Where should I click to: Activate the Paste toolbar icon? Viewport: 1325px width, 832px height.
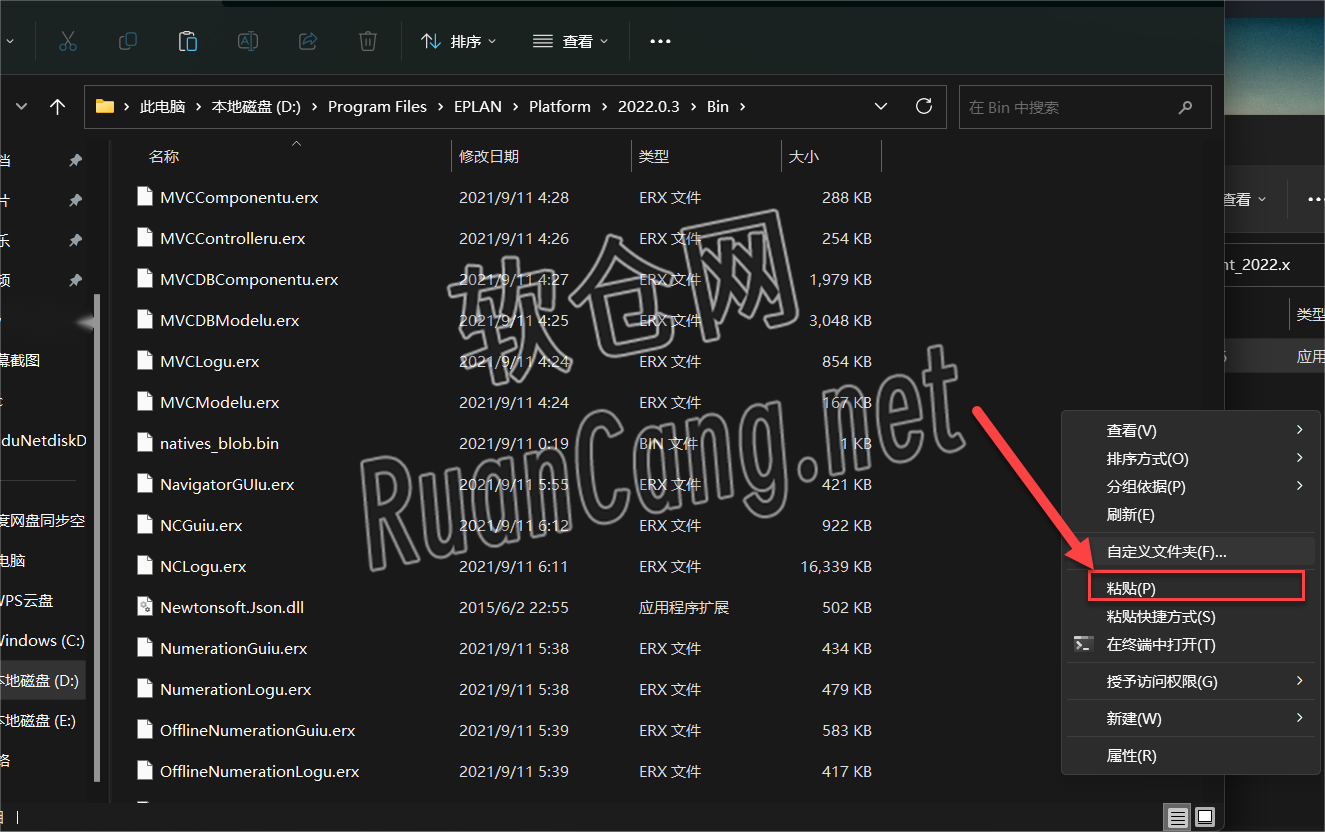pyautogui.click(x=187, y=41)
